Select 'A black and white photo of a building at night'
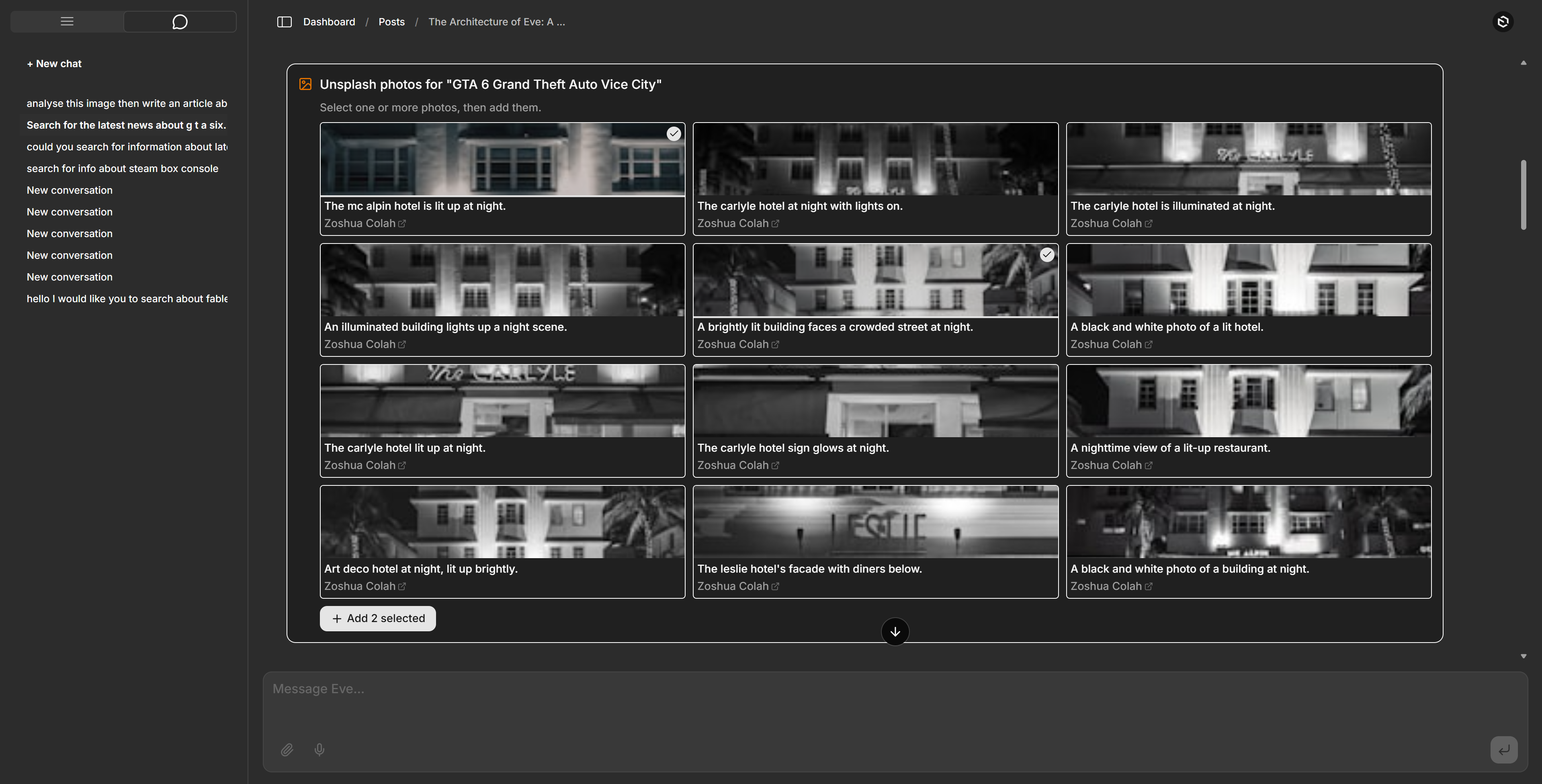This screenshot has height=784, width=1542. (1249, 542)
